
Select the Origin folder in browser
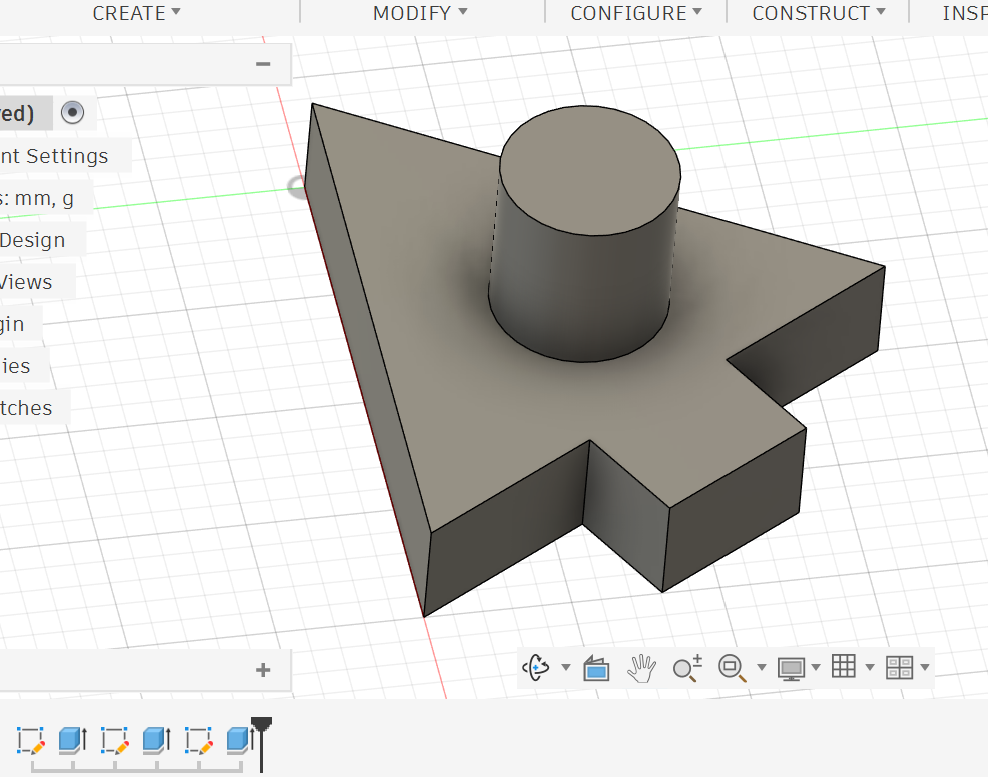pyautogui.click(x=12, y=324)
